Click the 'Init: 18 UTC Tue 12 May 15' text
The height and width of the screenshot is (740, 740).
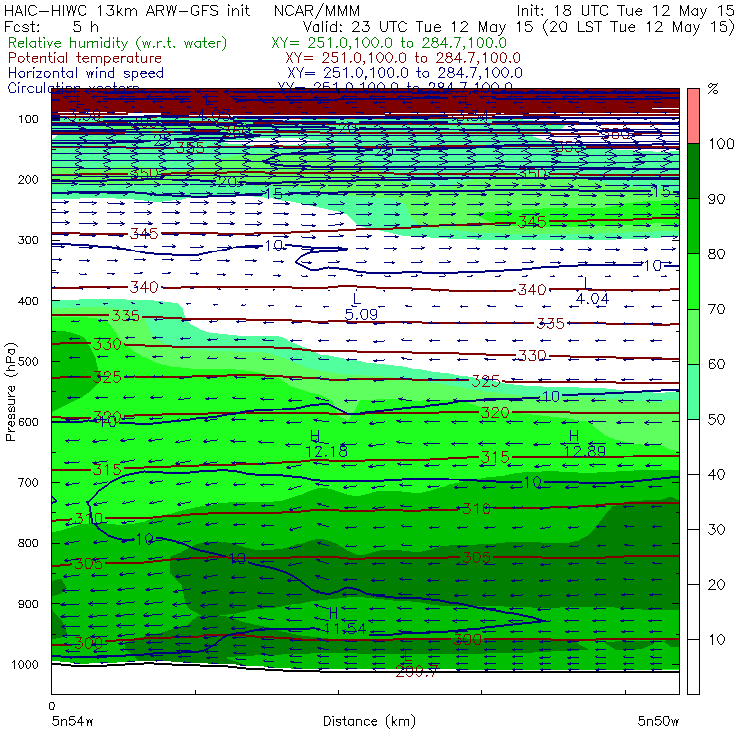pyautogui.click(x=624, y=10)
